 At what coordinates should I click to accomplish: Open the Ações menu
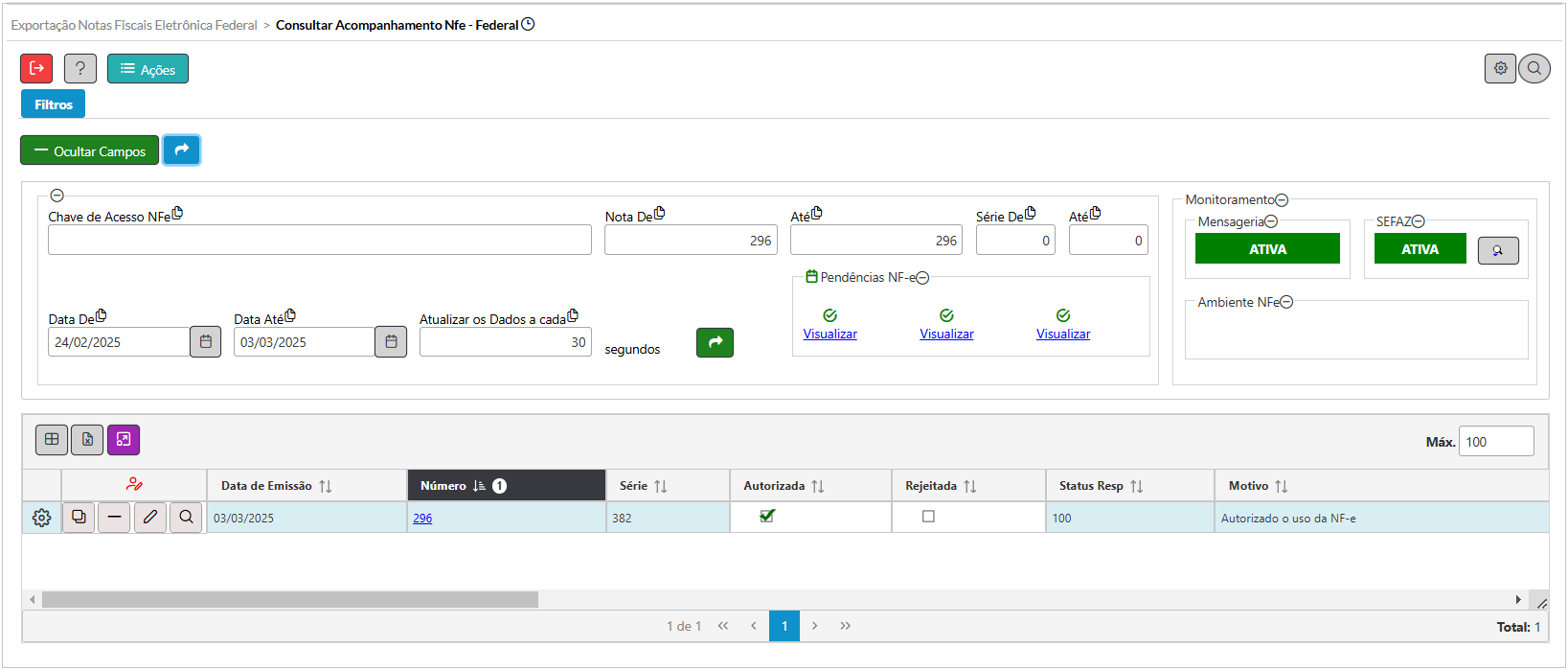pos(148,69)
